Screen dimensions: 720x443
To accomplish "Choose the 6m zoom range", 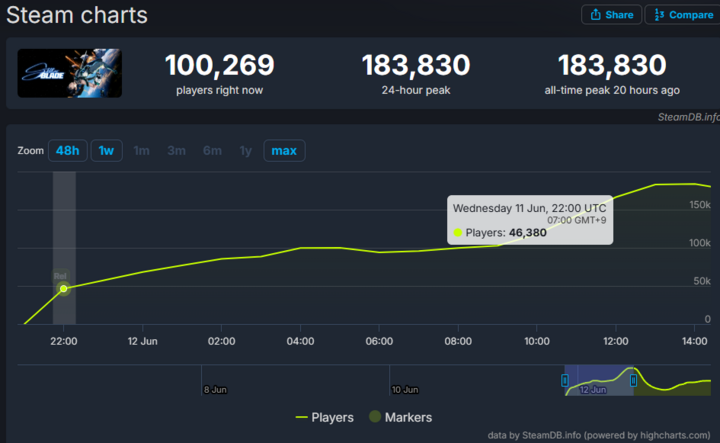I will 212,151.
